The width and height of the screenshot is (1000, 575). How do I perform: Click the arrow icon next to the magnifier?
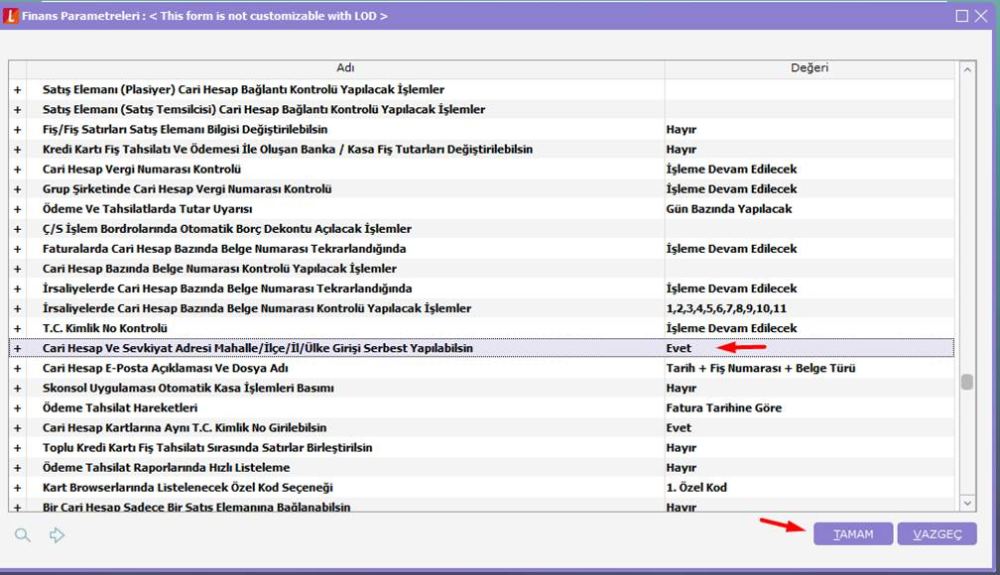tap(57, 535)
